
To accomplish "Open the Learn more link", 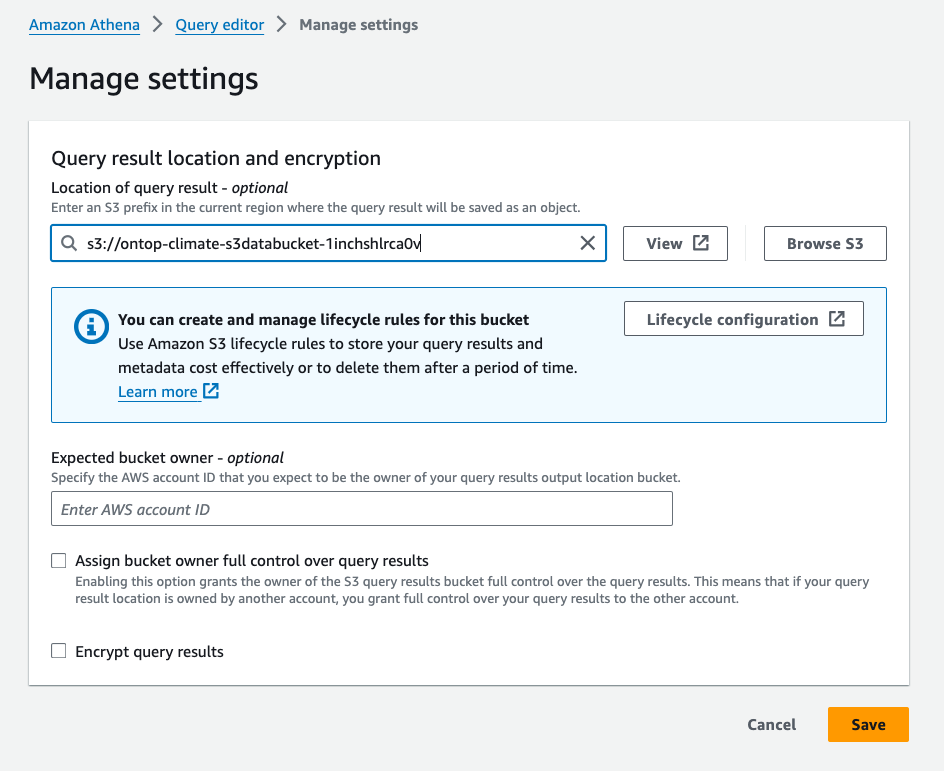I will click(158, 392).
